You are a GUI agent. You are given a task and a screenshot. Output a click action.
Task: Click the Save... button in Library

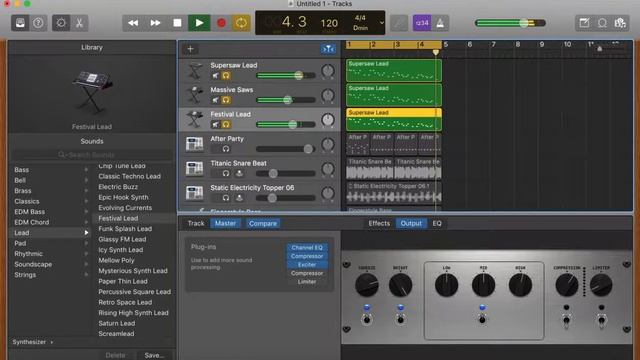coord(154,356)
